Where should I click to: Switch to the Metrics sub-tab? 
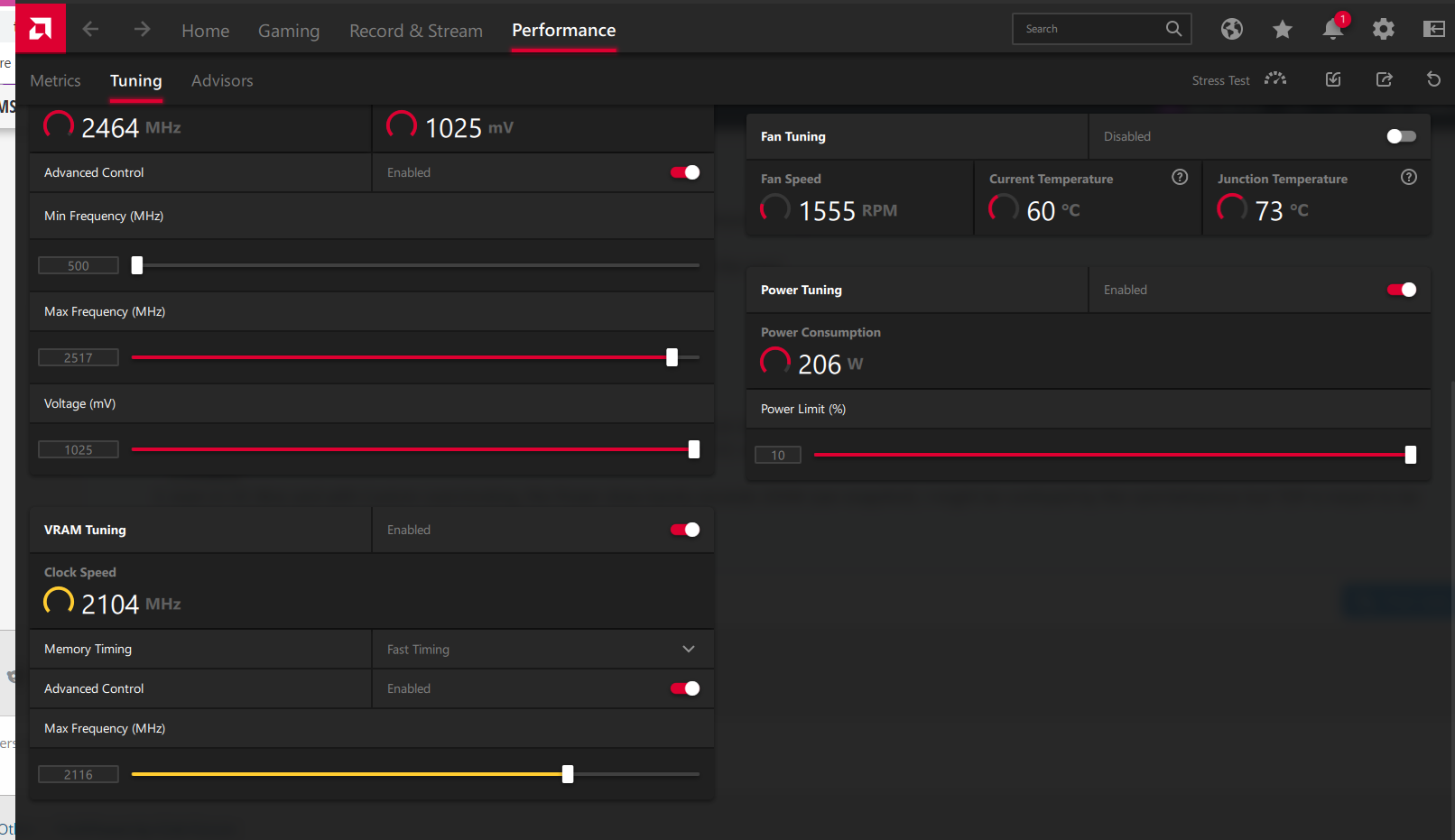(x=55, y=80)
